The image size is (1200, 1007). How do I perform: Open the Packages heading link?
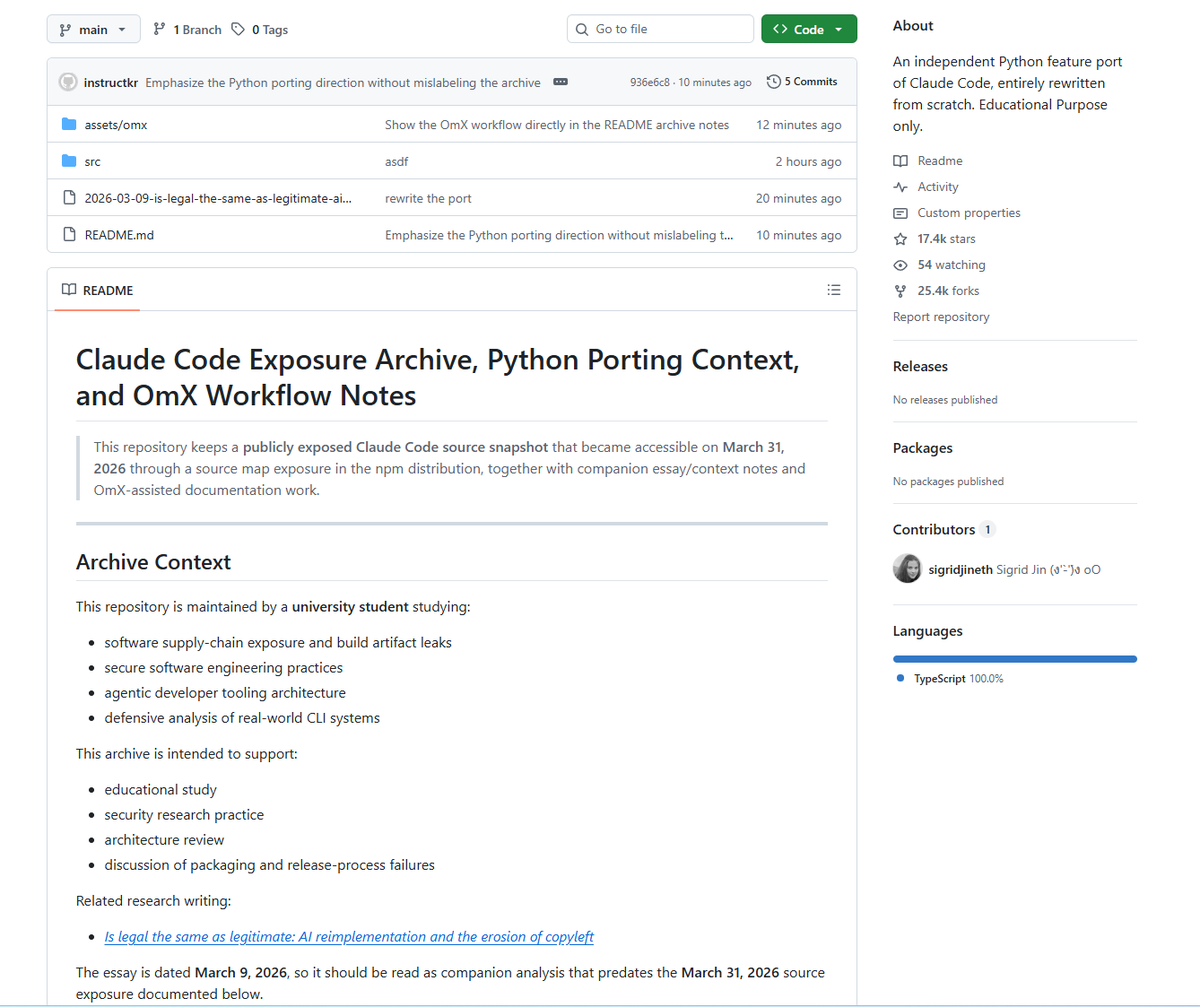point(923,448)
